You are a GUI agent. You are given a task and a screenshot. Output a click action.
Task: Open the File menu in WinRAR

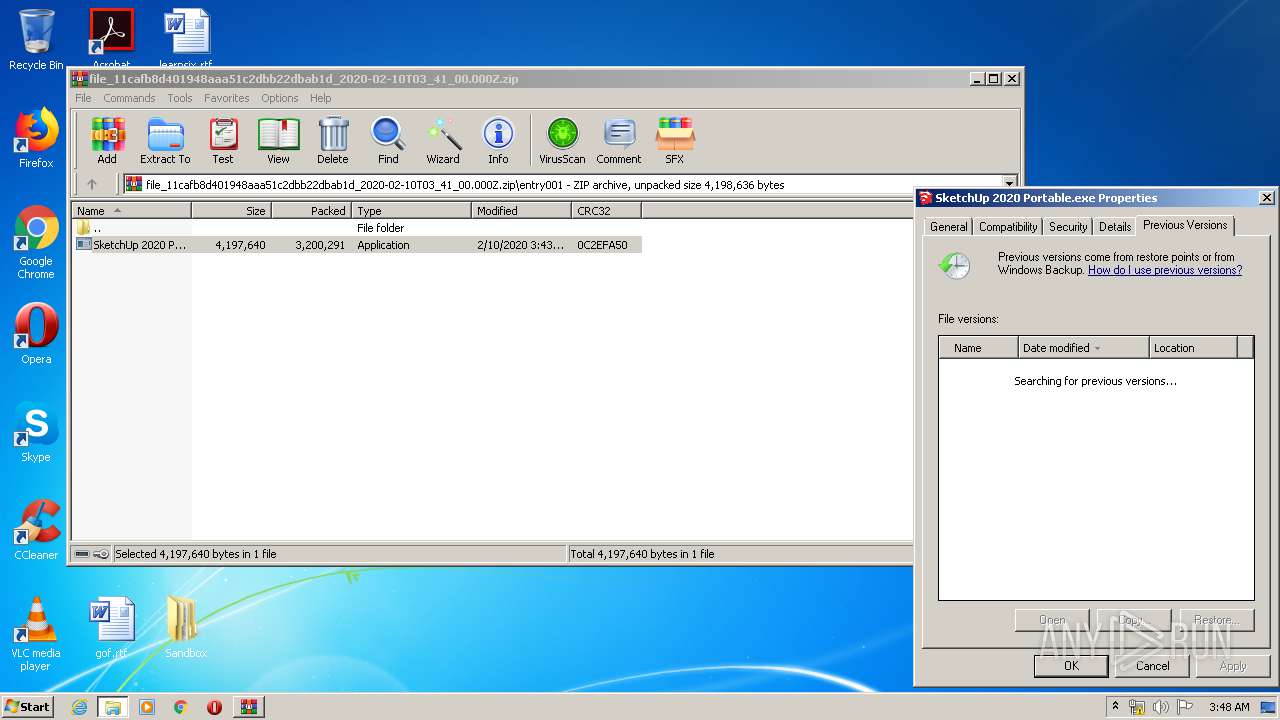pos(83,98)
